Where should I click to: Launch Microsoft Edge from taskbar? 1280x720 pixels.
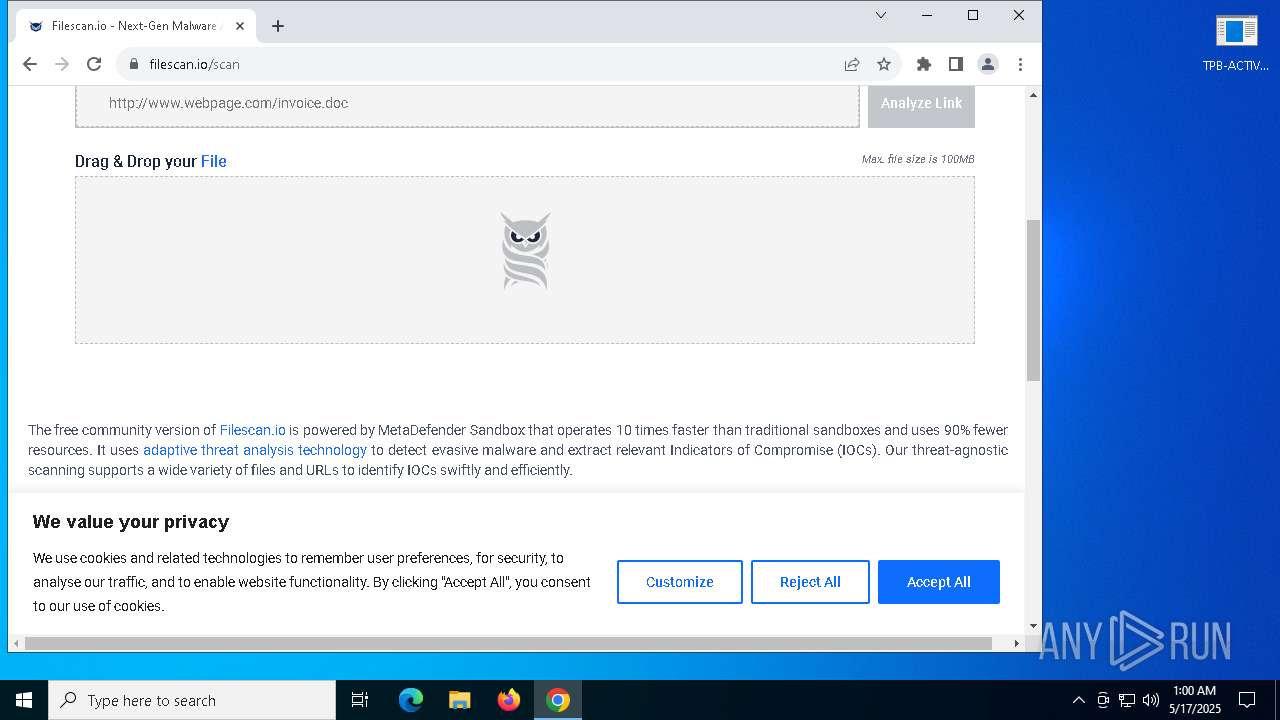411,700
